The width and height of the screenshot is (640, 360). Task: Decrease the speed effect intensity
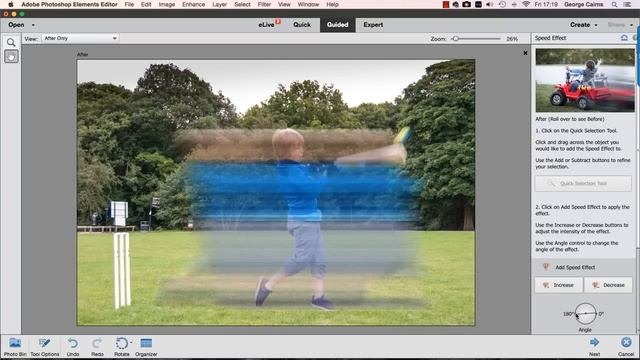point(608,285)
